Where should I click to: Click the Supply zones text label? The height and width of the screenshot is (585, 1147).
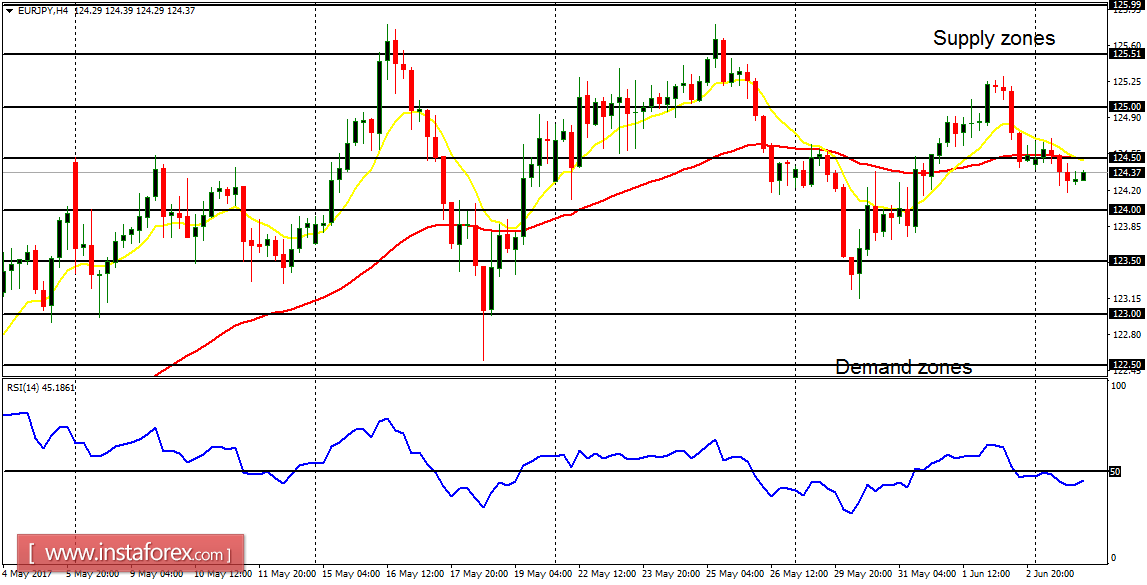tap(993, 38)
